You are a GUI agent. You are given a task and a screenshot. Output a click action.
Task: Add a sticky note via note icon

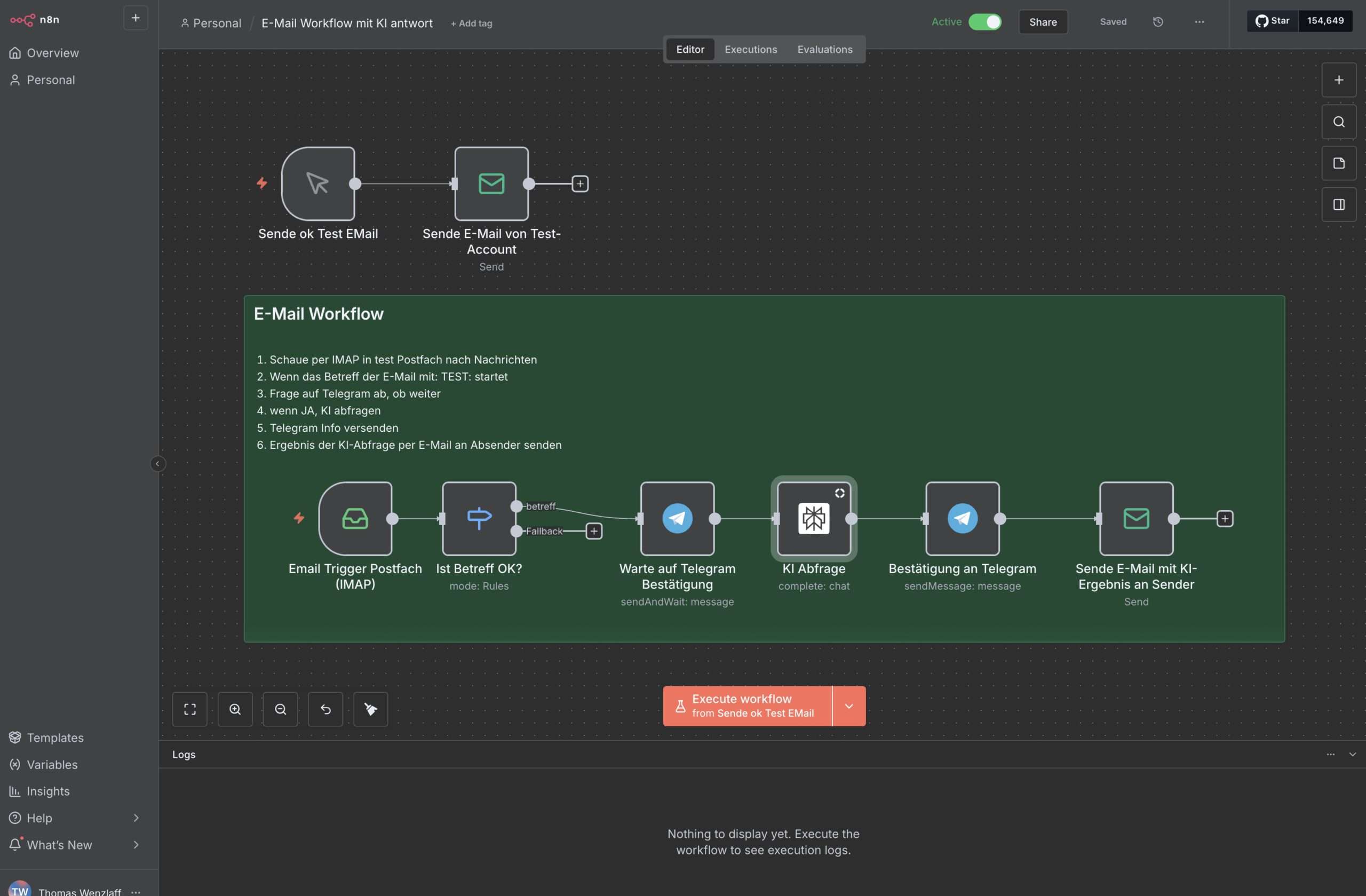(x=1338, y=163)
